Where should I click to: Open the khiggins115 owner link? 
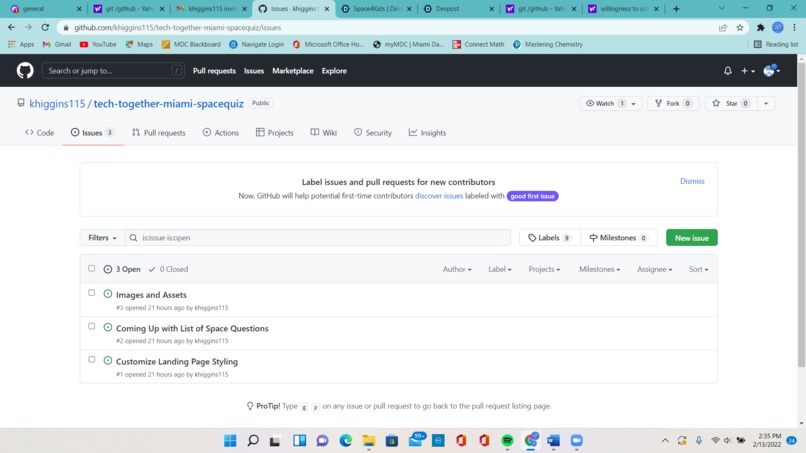57,103
